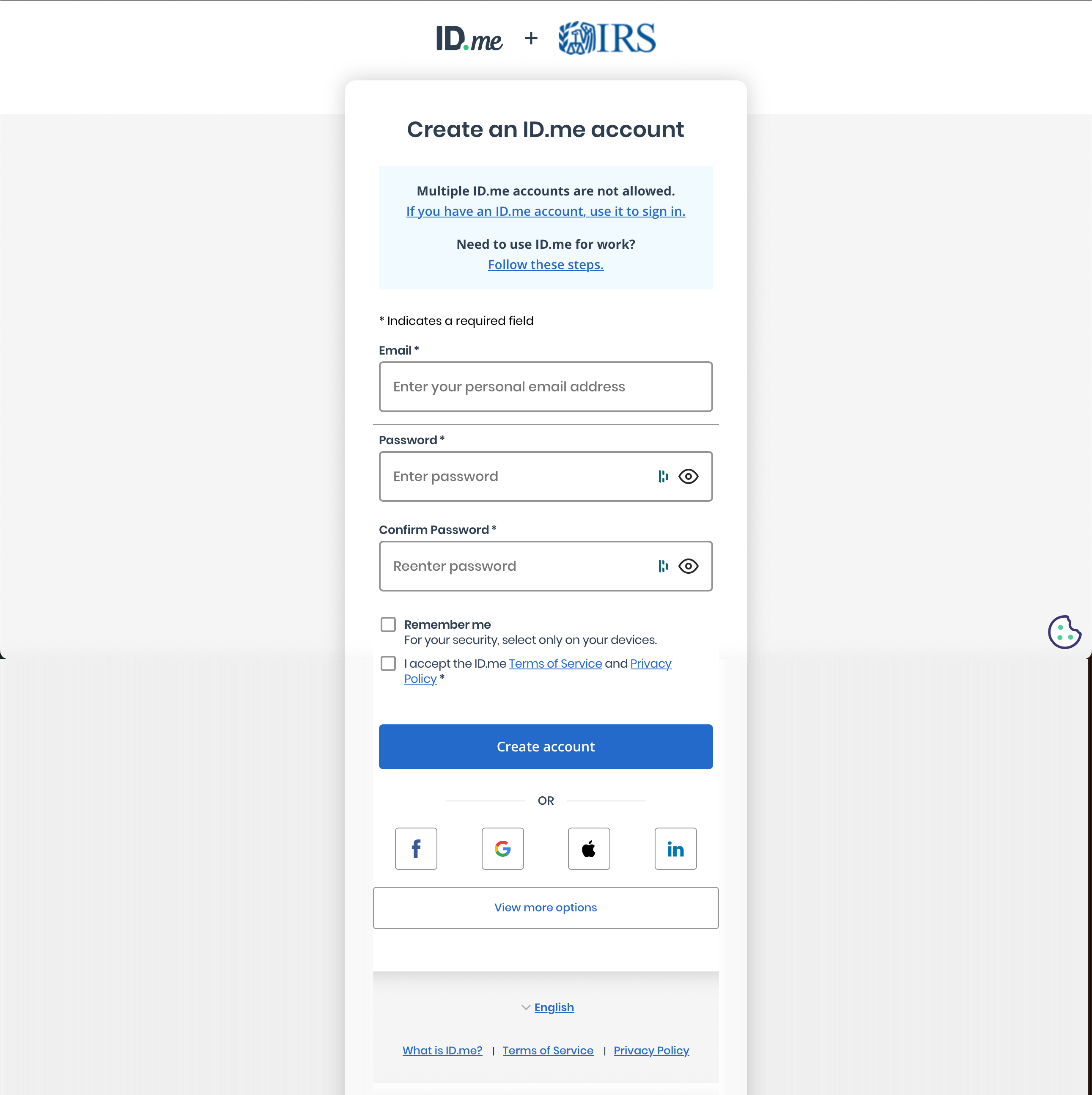This screenshot has height=1095, width=1092.
Task: Sign up with Facebook icon
Action: (416, 848)
